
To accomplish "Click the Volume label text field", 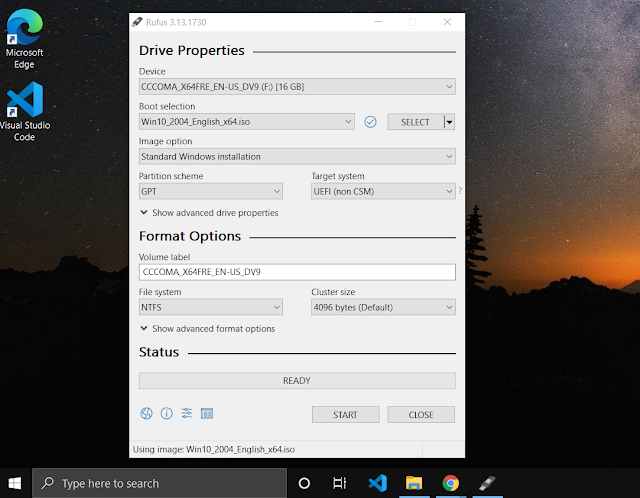I will coord(297,272).
